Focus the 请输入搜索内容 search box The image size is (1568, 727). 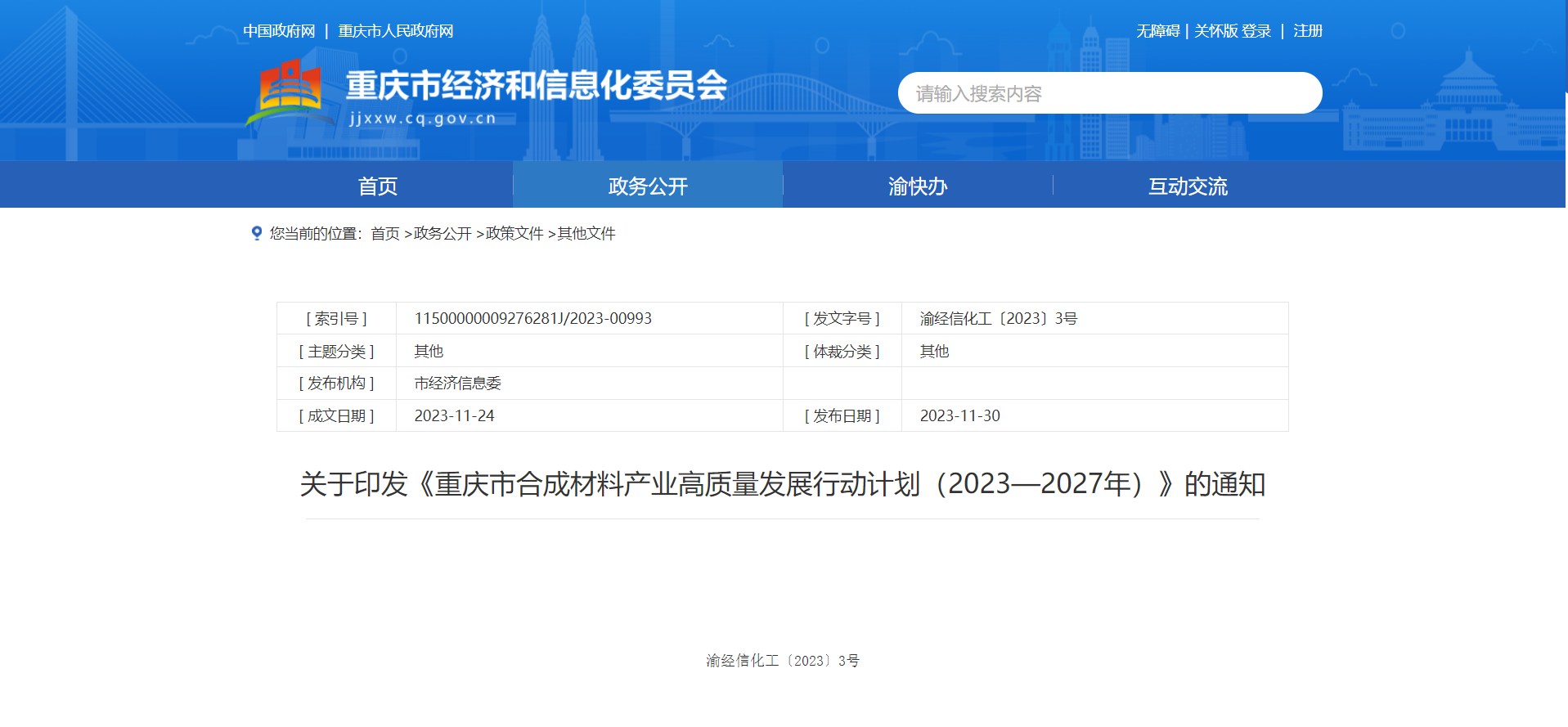pyautogui.click(x=1109, y=93)
